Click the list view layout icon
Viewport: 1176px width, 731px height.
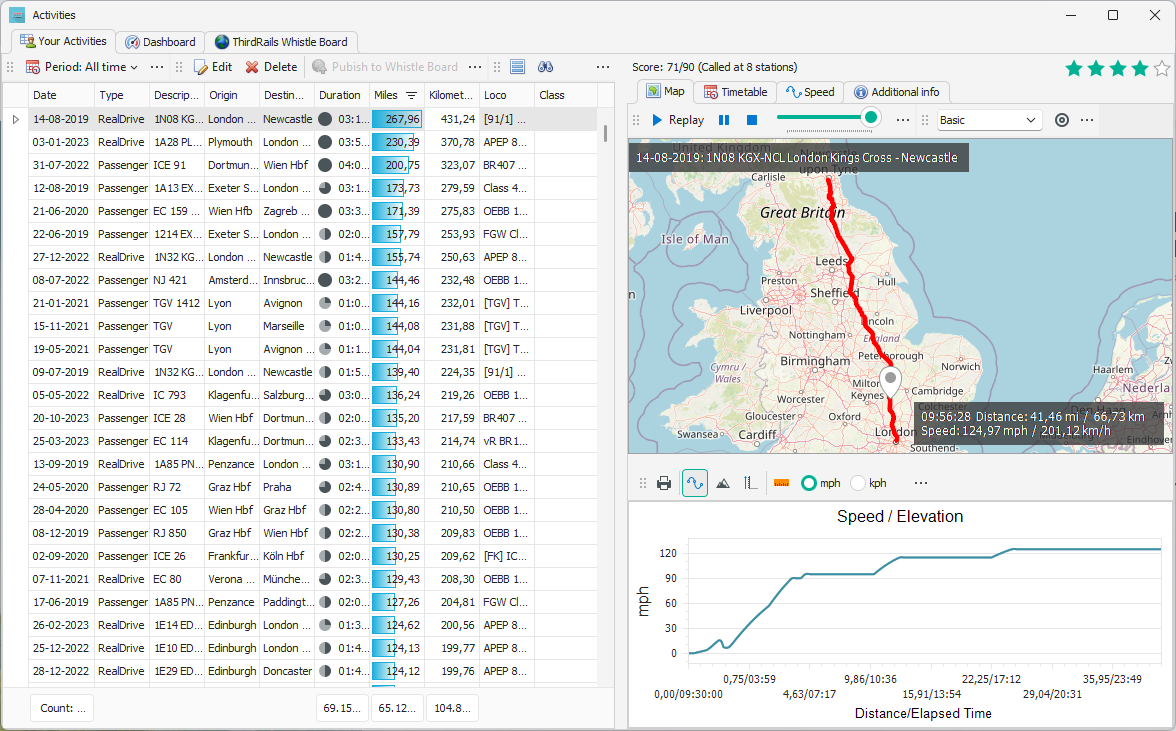(x=517, y=67)
